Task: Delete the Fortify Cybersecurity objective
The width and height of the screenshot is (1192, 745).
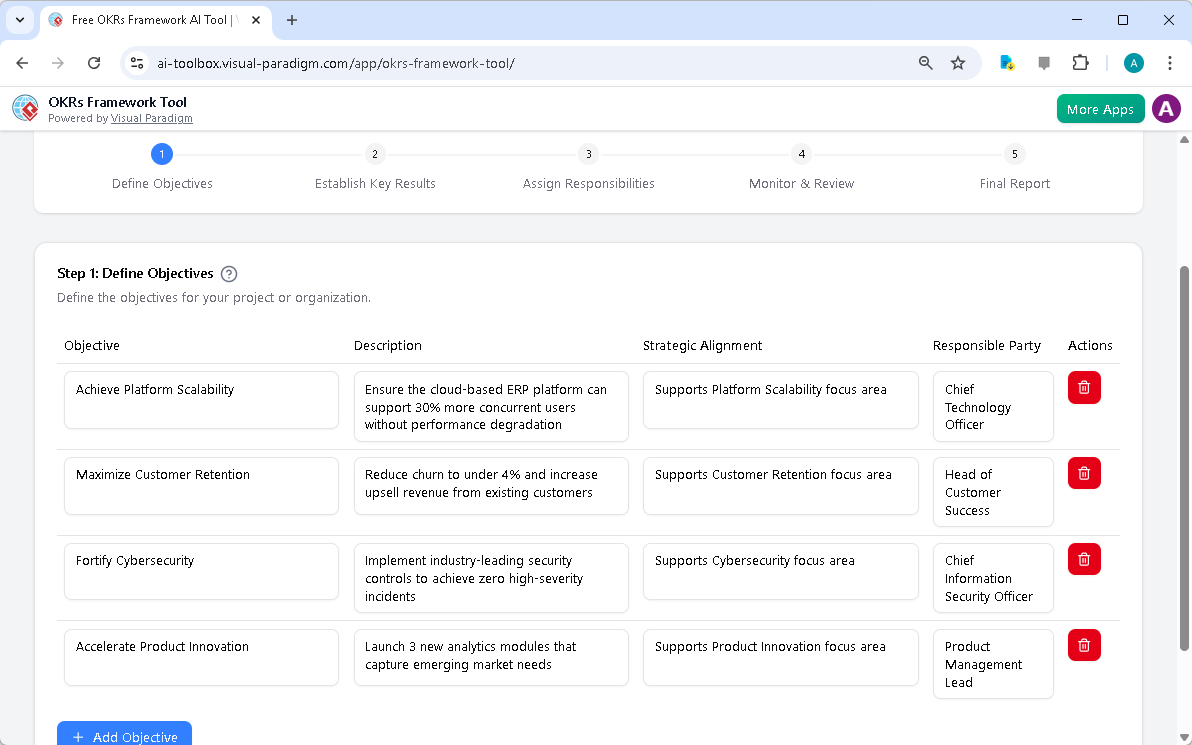Action: click(x=1084, y=559)
